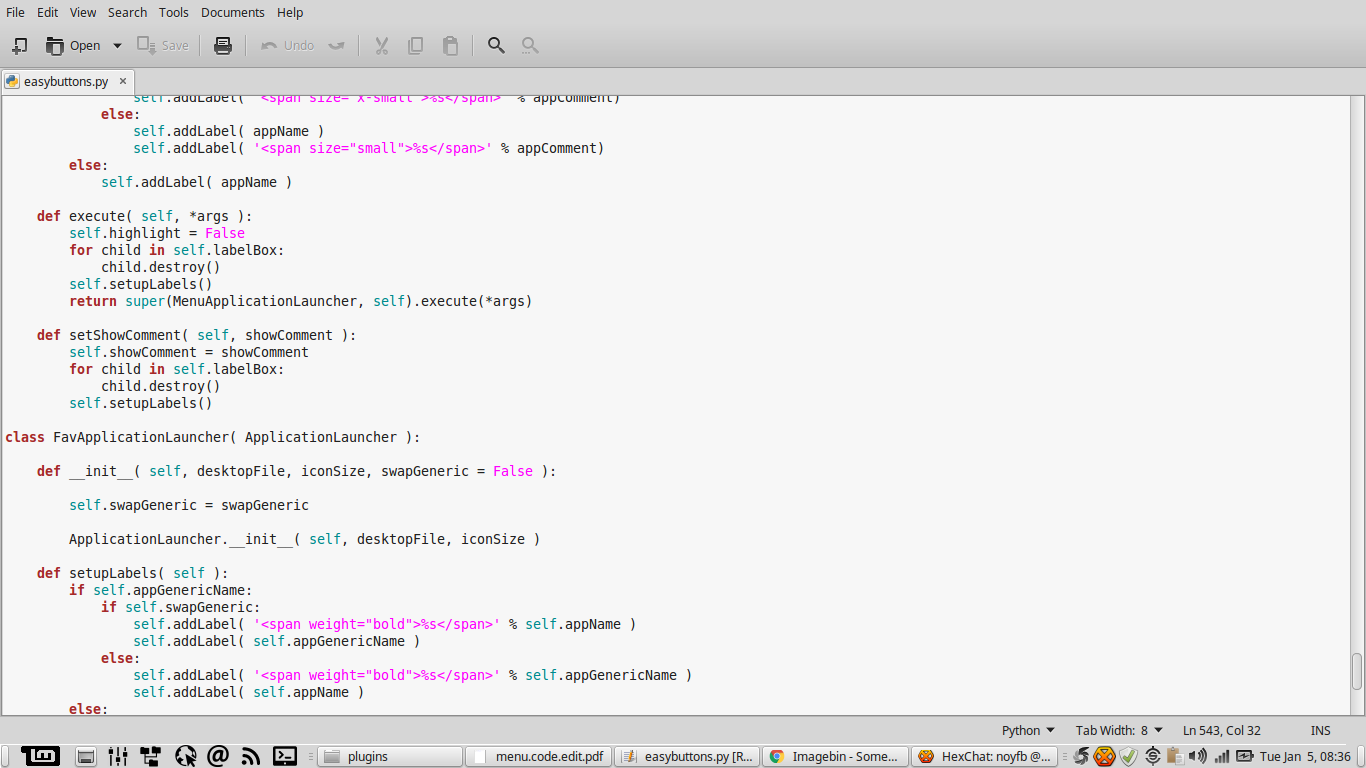Screen dimensions: 1366x768
Task: Click the Undo button
Action: 287,45
